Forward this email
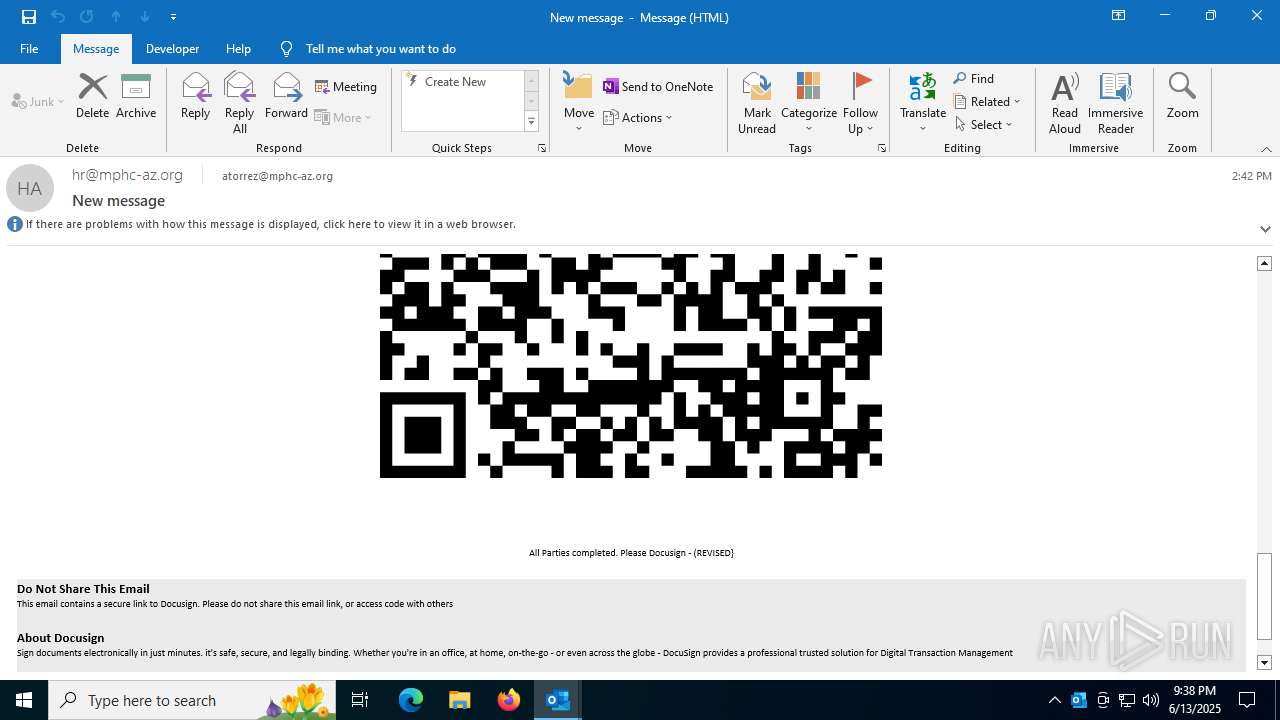Viewport: 1280px width, 720px height. pyautogui.click(x=286, y=96)
